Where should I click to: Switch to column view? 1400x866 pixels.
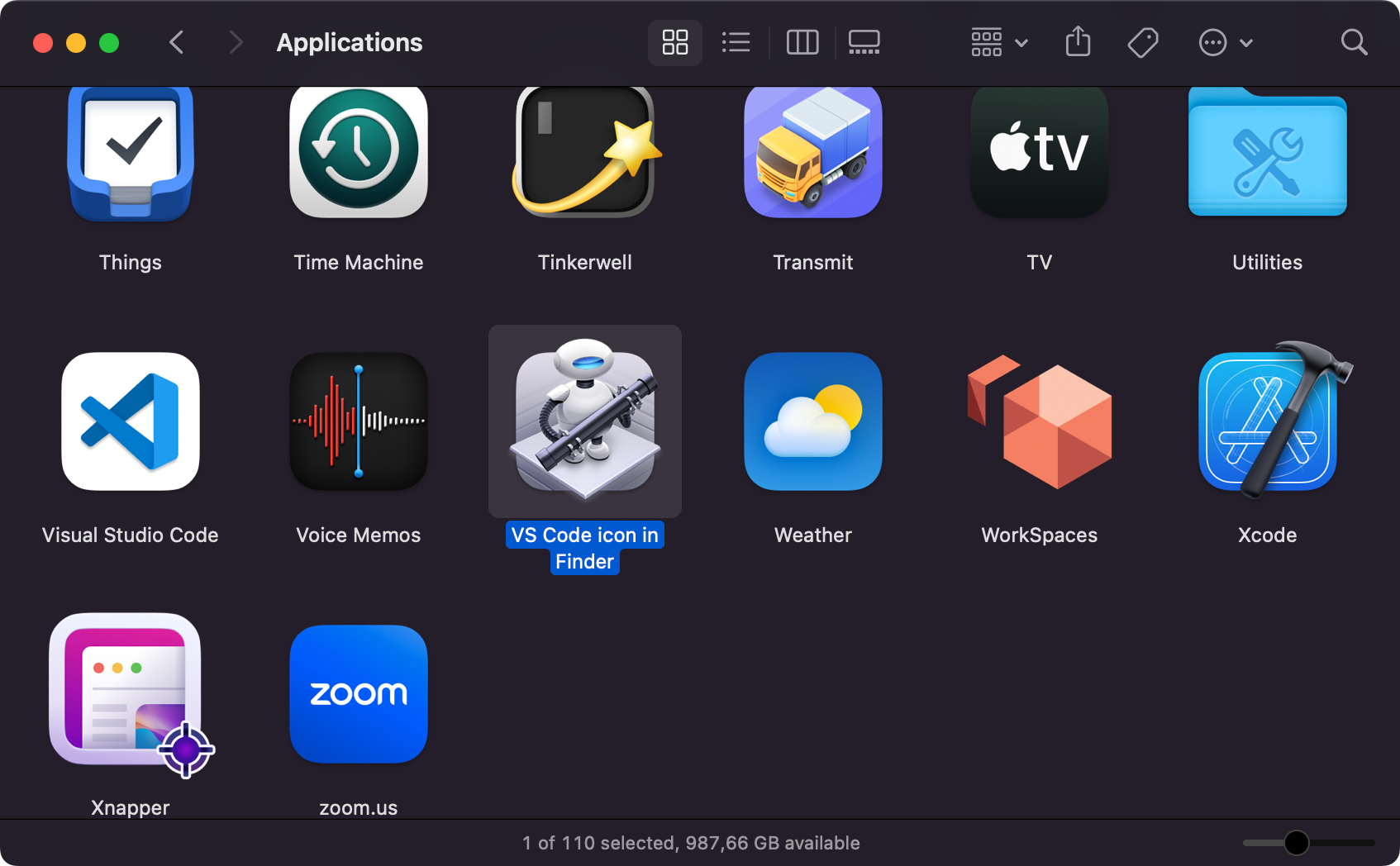[x=802, y=42]
